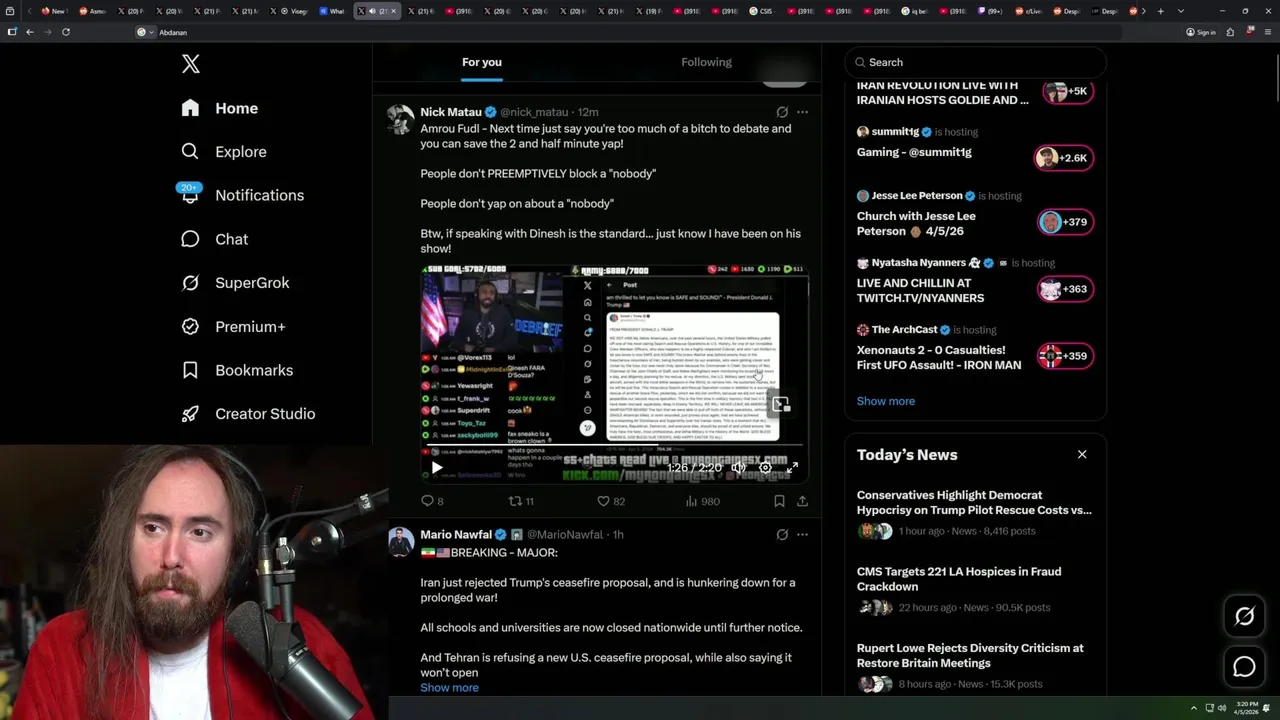Open floating Grok button at bottom right
The image size is (1280, 720).
[1244, 617]
